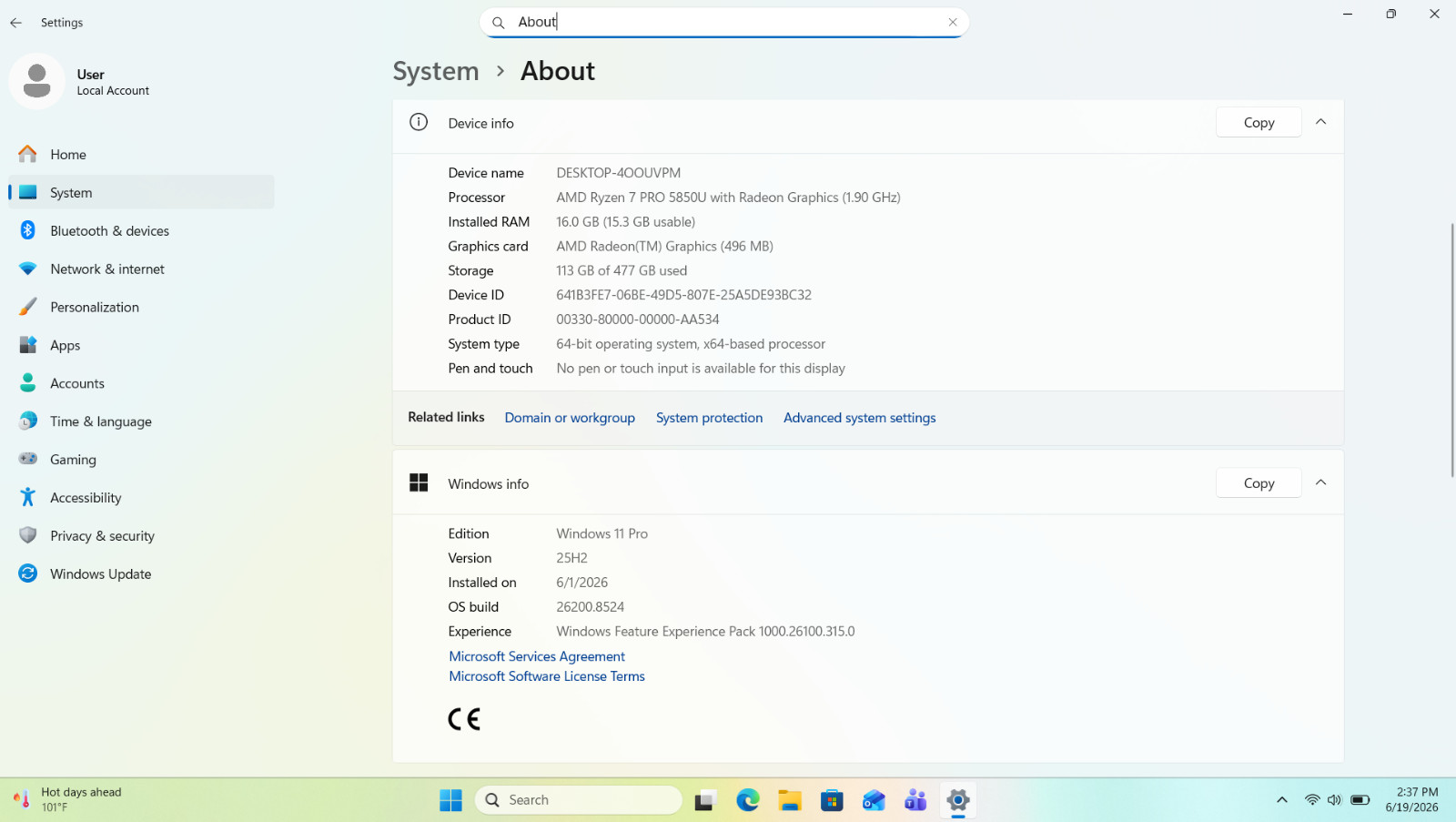Click the OS build value 26200.8524
The height and width of the screenshot is (822, 1456).
click(x=591, y=607)
